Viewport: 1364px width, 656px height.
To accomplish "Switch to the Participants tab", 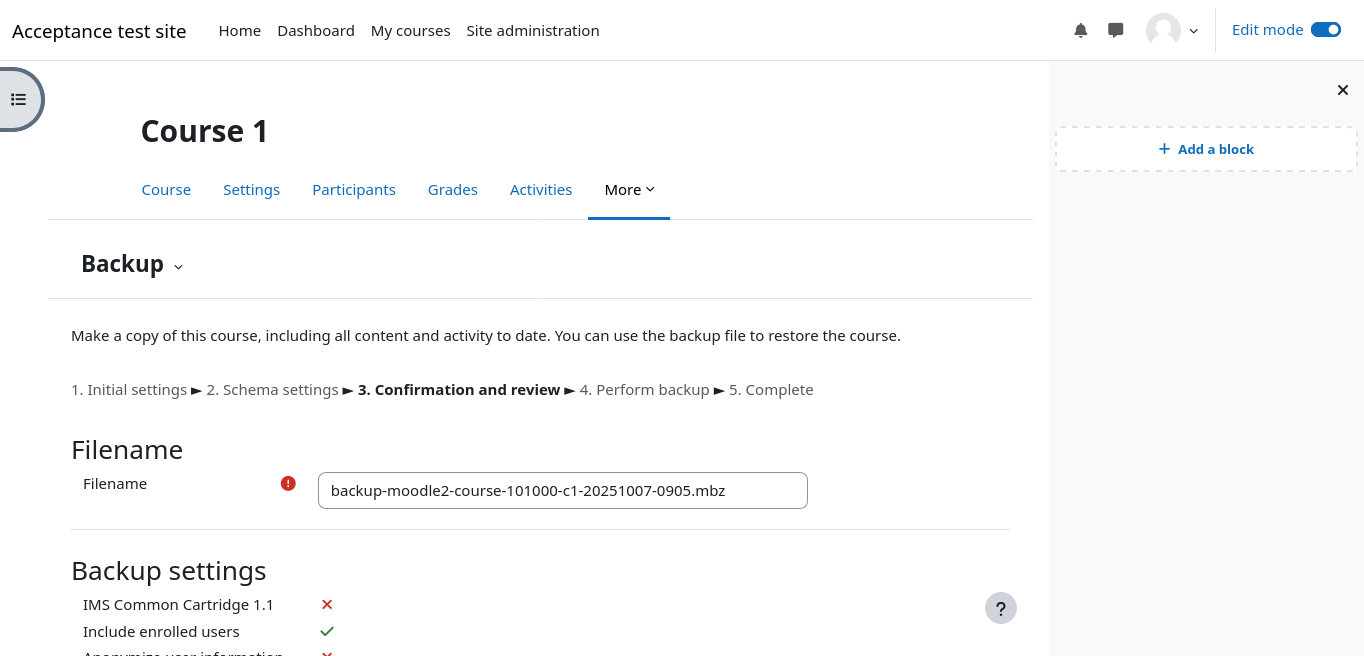I will (353, 190).
